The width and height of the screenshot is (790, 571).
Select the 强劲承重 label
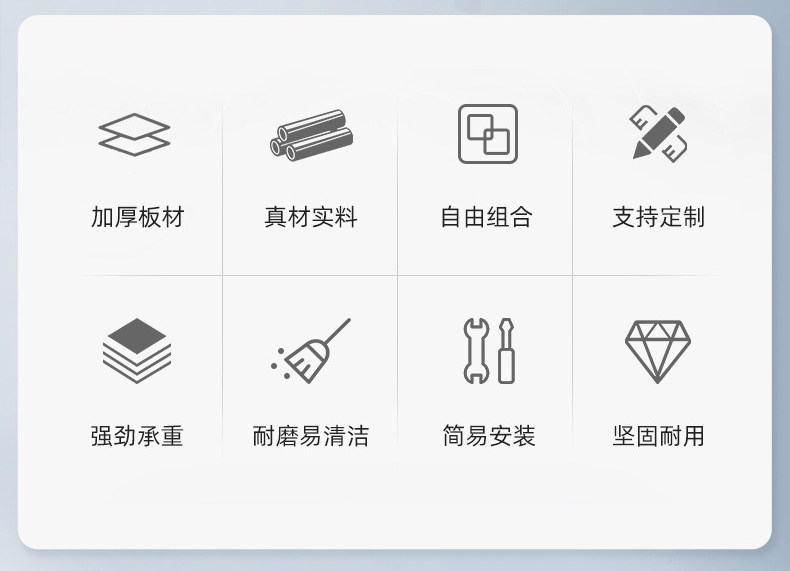(x=137, y=436)
